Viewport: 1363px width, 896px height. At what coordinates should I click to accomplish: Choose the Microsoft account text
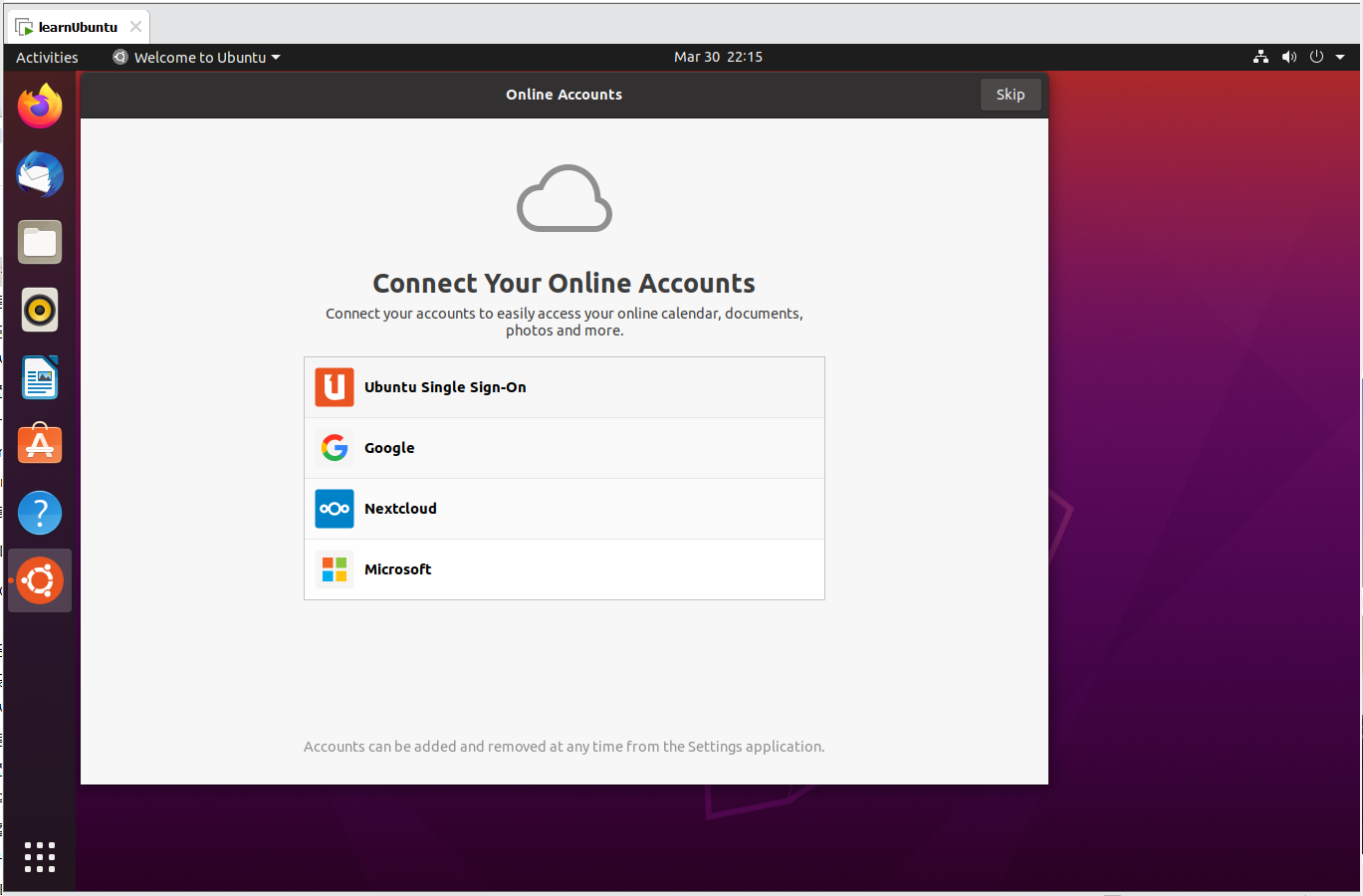397,569
